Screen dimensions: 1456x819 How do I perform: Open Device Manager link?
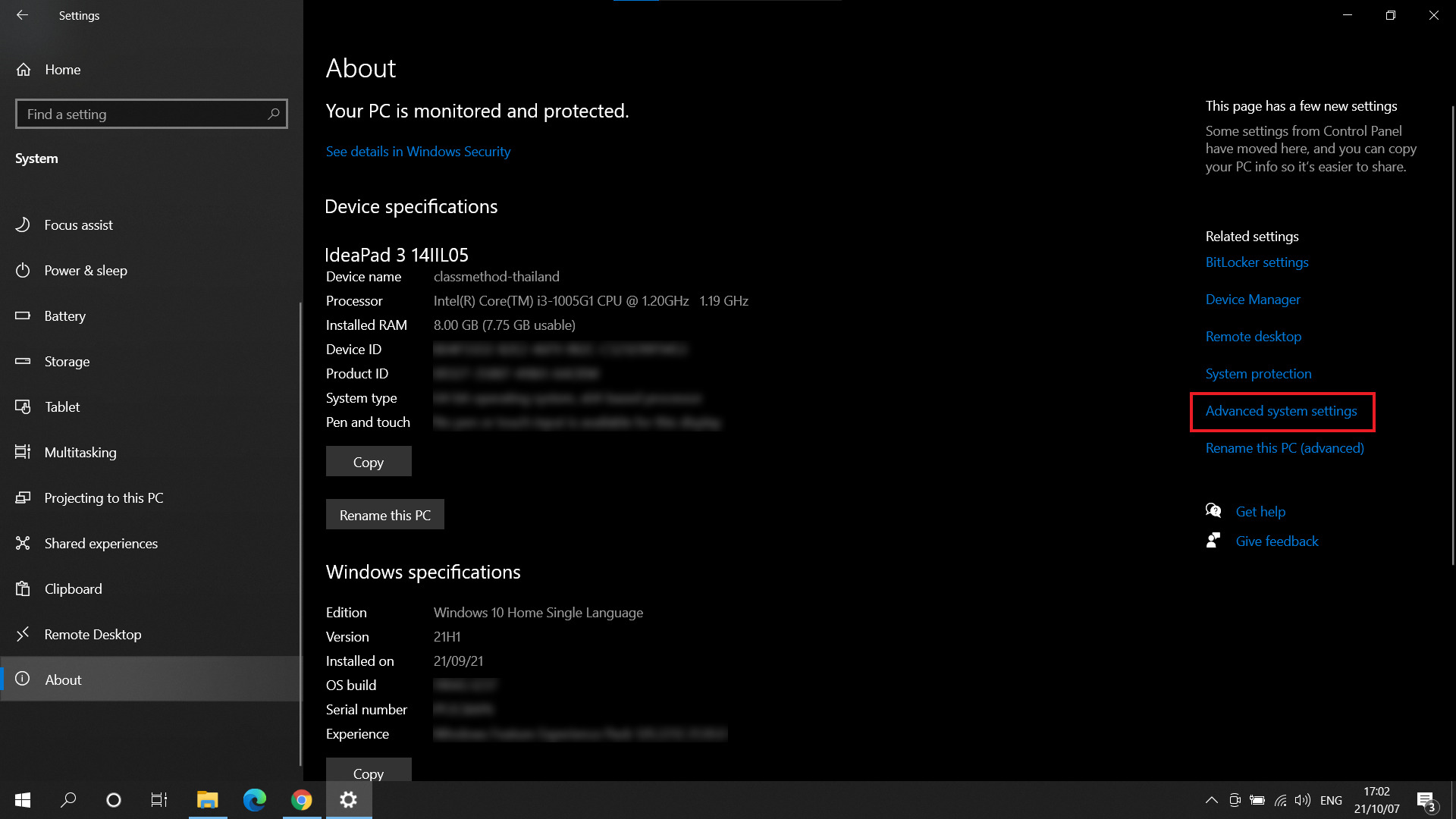1253,300
